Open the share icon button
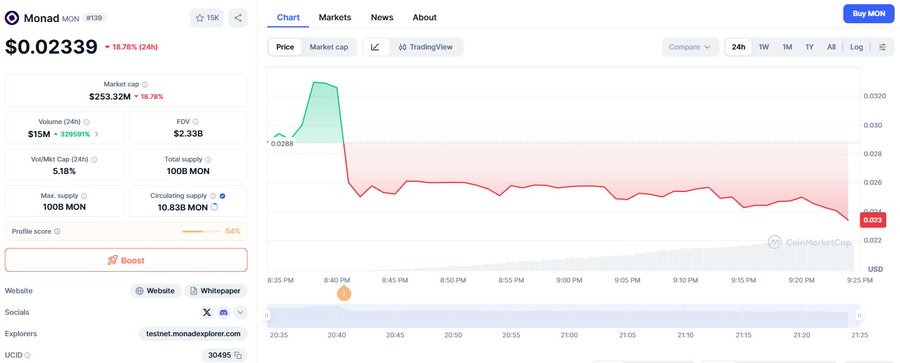This screenshot has height=363, width=900. [x=238, y=18]
